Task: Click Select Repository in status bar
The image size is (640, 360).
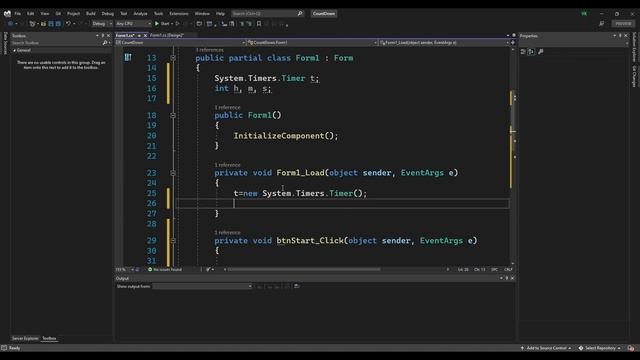Action: (x=600, y=348)
